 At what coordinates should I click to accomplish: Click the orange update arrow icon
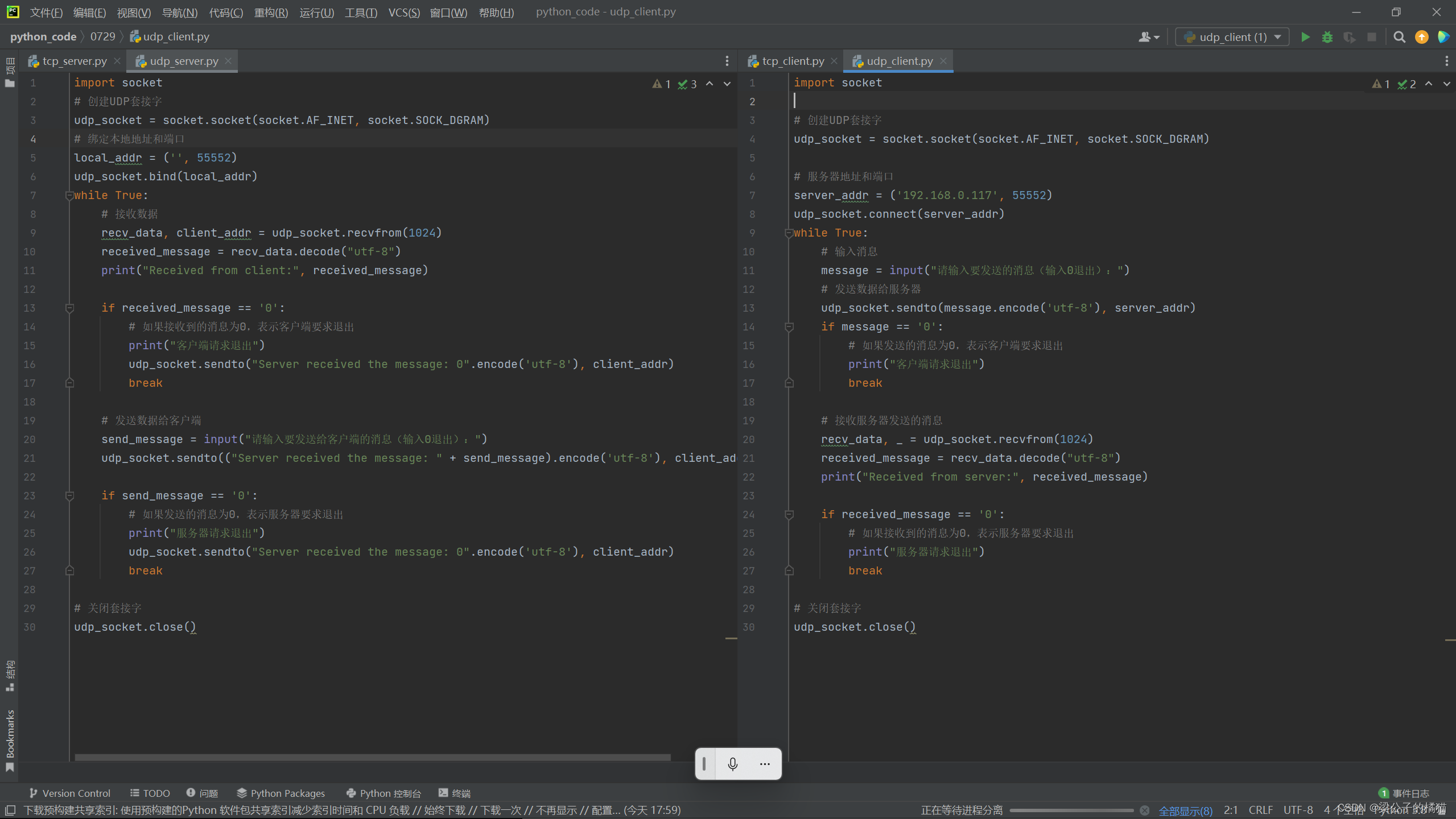tap(1421, 37)
